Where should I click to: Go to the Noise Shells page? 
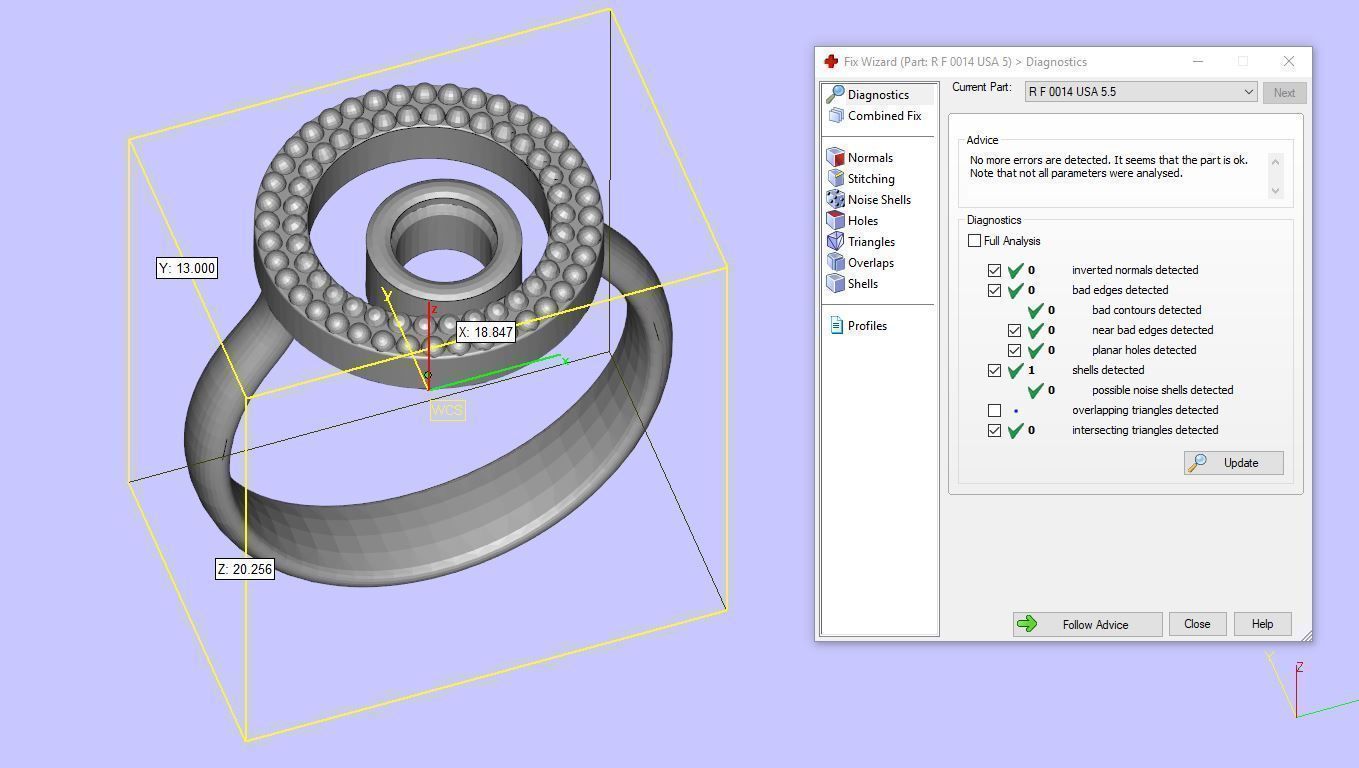[879, 200]
